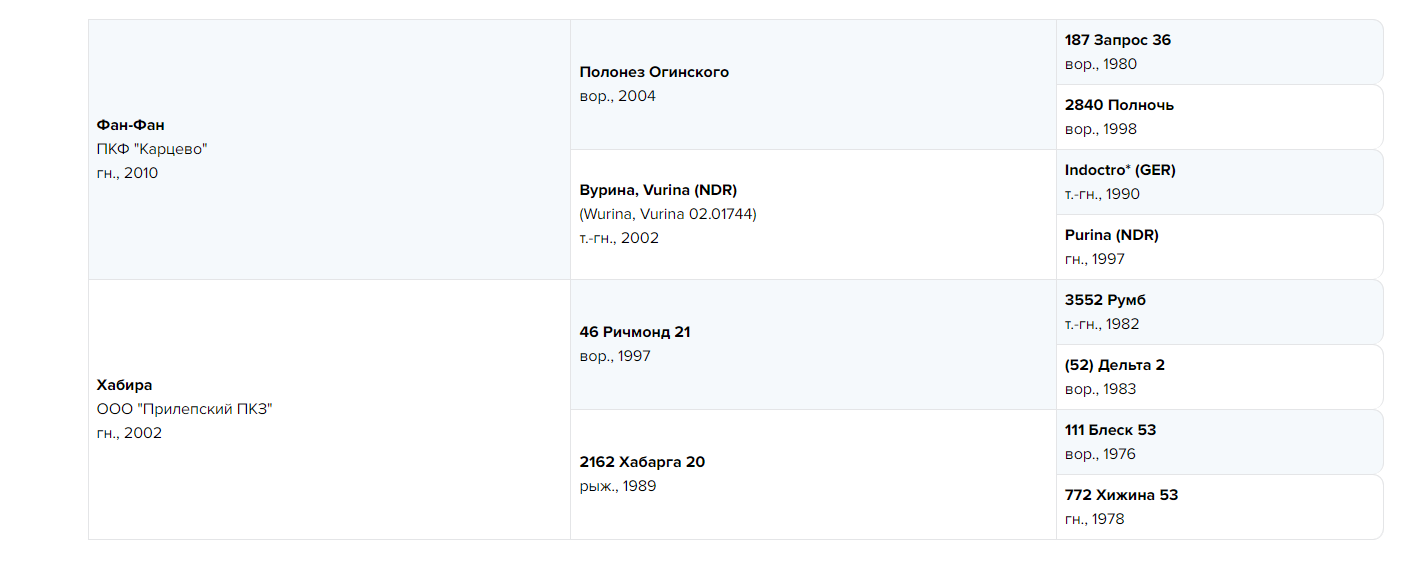Click Indoctro т.-гн., 1990 details line
1412x562 pixels.
[1102, 194]
